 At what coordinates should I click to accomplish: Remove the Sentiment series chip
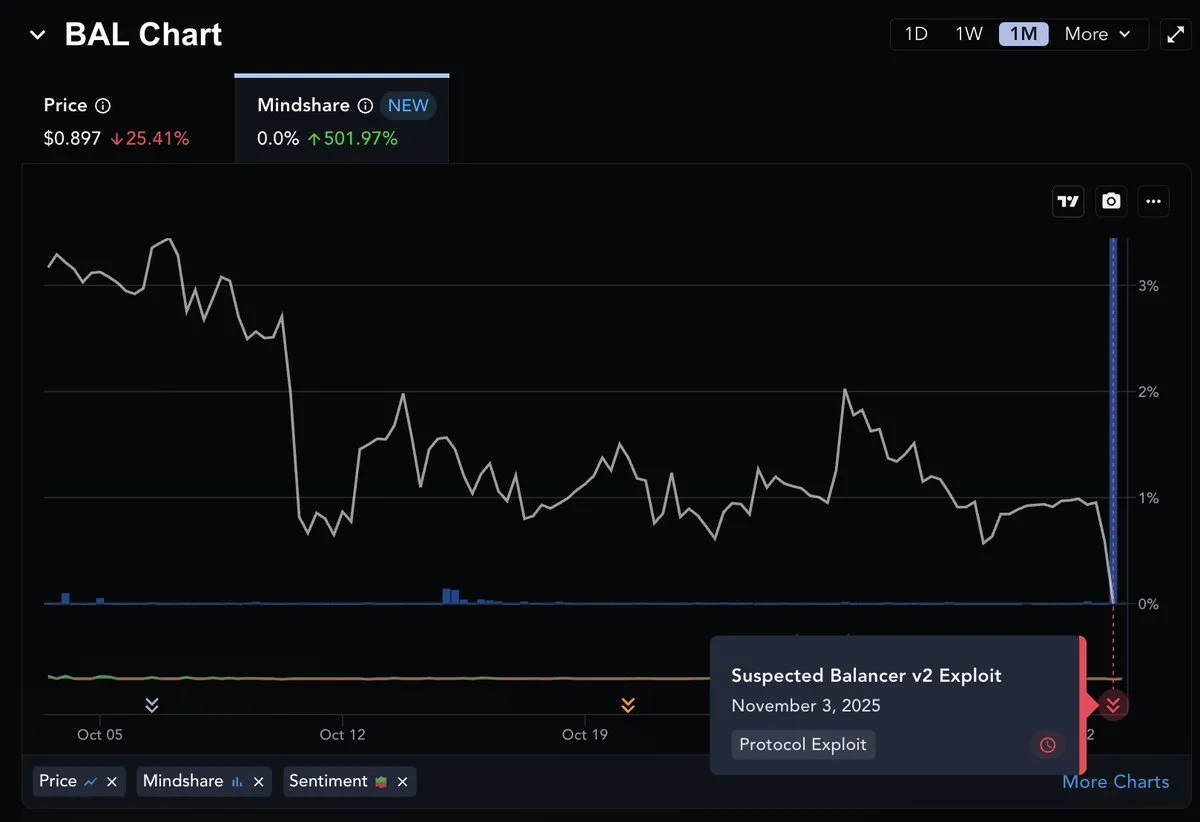(x=403, y=782)
